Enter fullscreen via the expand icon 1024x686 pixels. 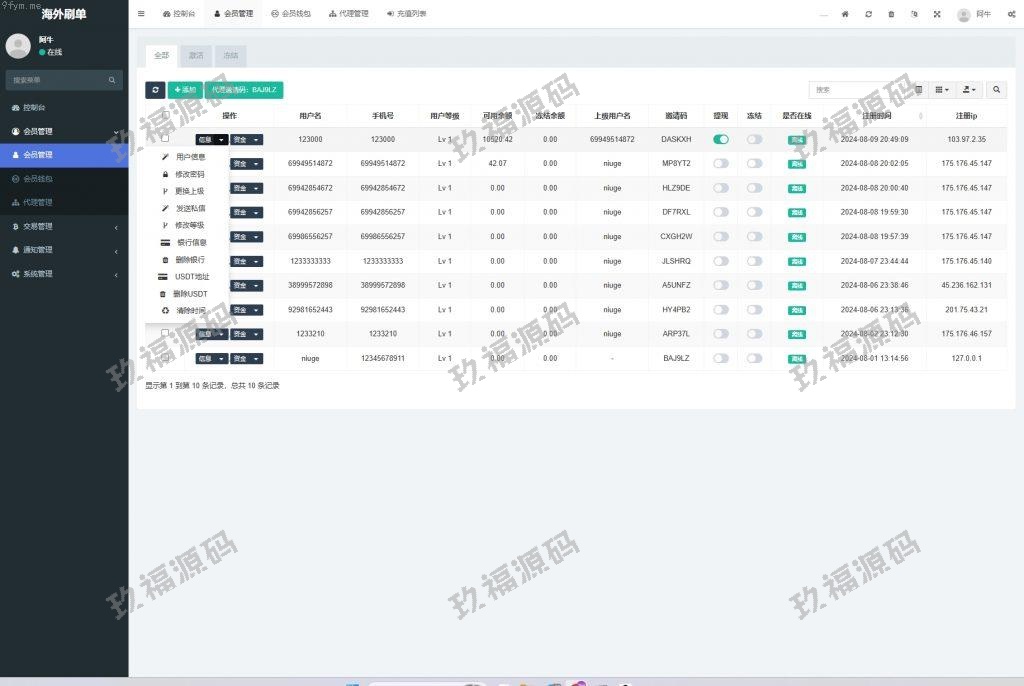coord(937,14)
